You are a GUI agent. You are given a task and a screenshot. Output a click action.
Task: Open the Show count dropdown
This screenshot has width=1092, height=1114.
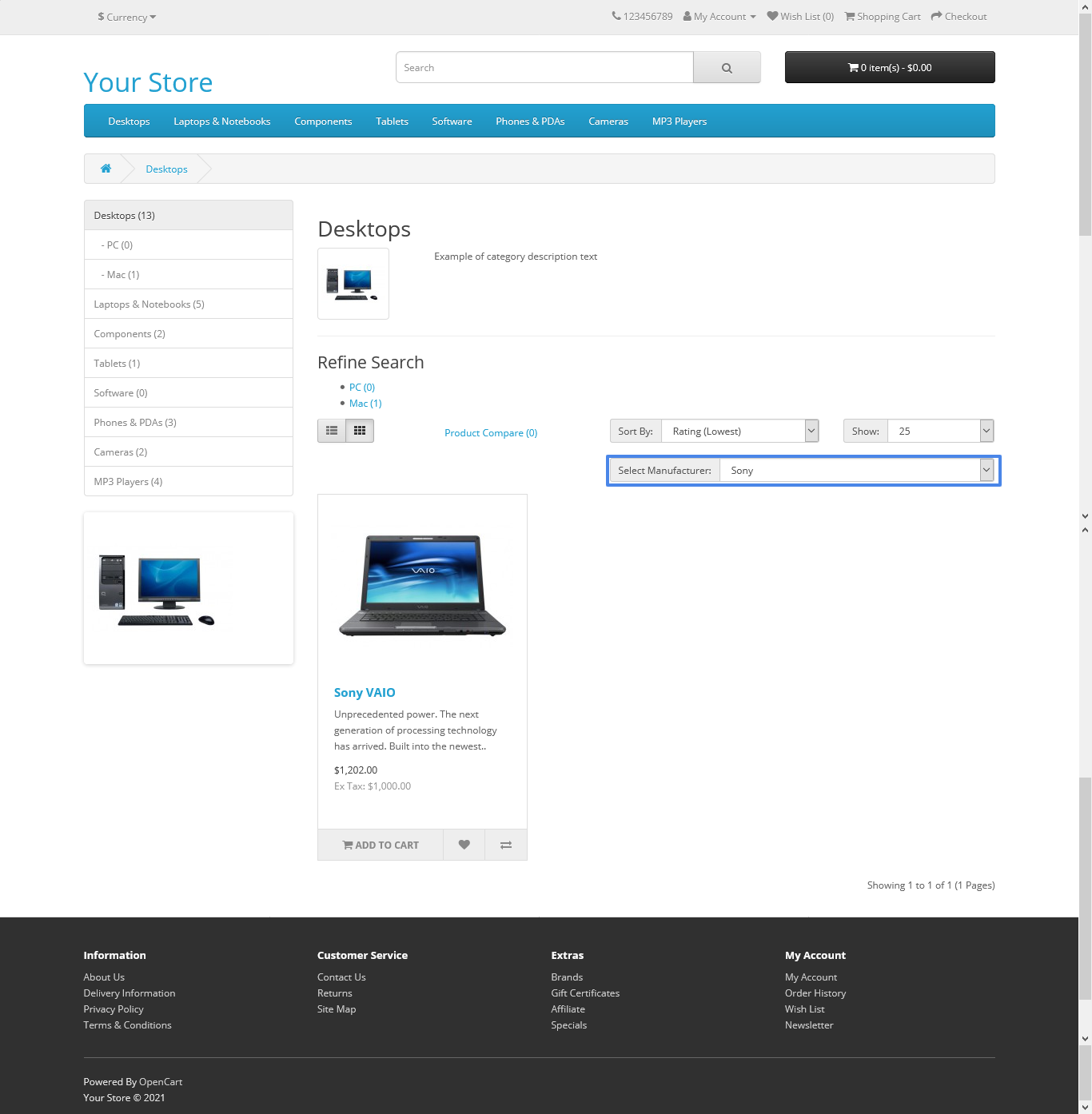click(x=940, y=431)
